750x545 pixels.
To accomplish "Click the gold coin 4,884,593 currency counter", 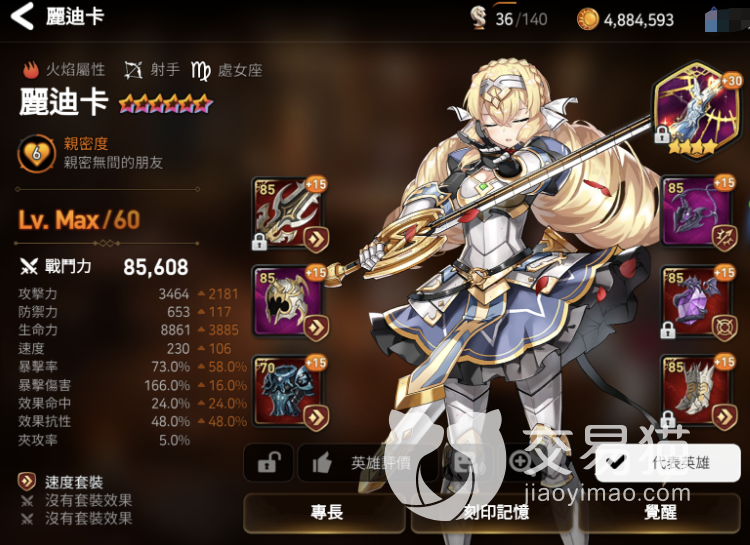I will coord(625,20).
